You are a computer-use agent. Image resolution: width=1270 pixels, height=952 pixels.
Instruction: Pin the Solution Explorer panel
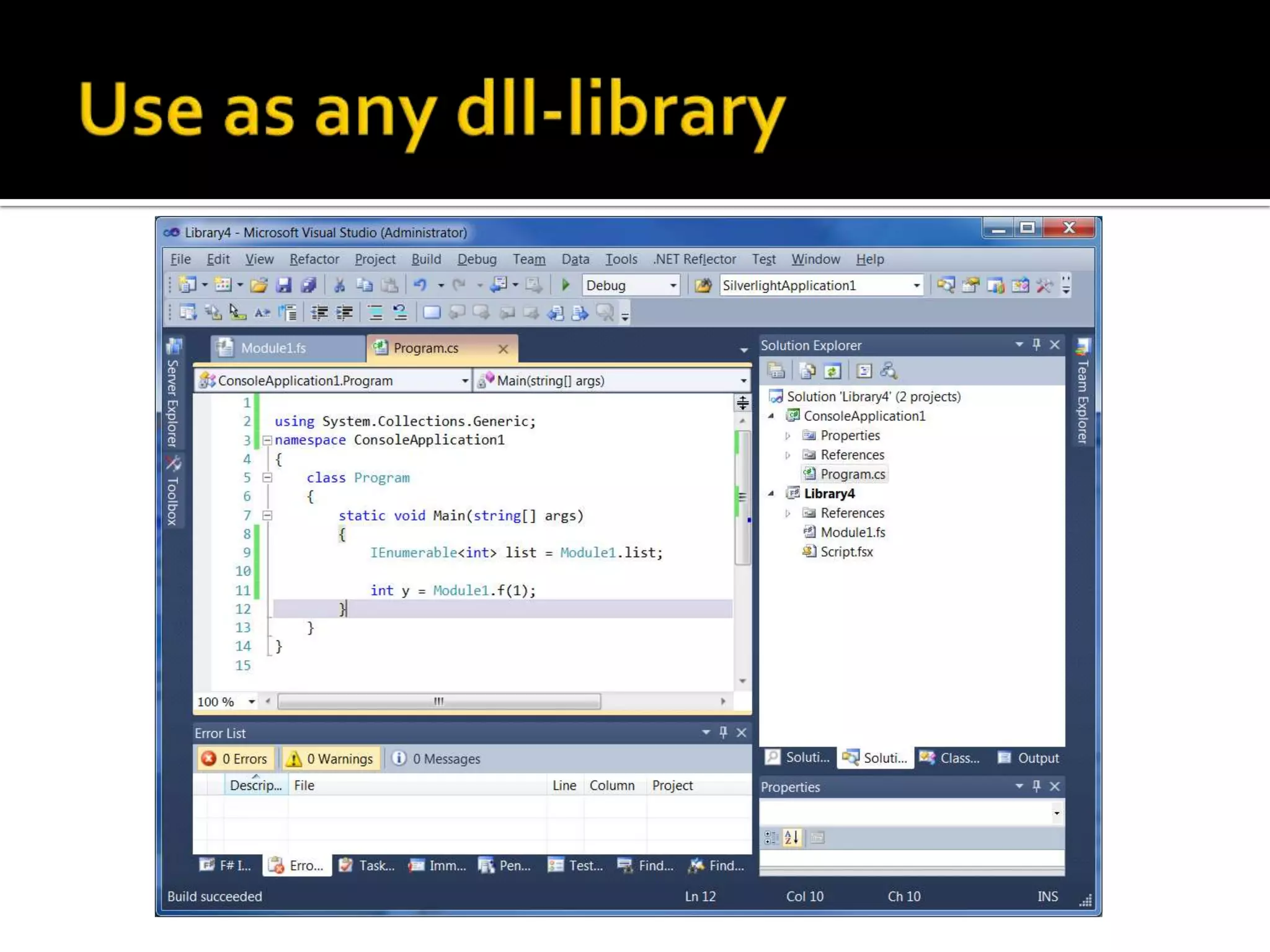coord(1037,344)
